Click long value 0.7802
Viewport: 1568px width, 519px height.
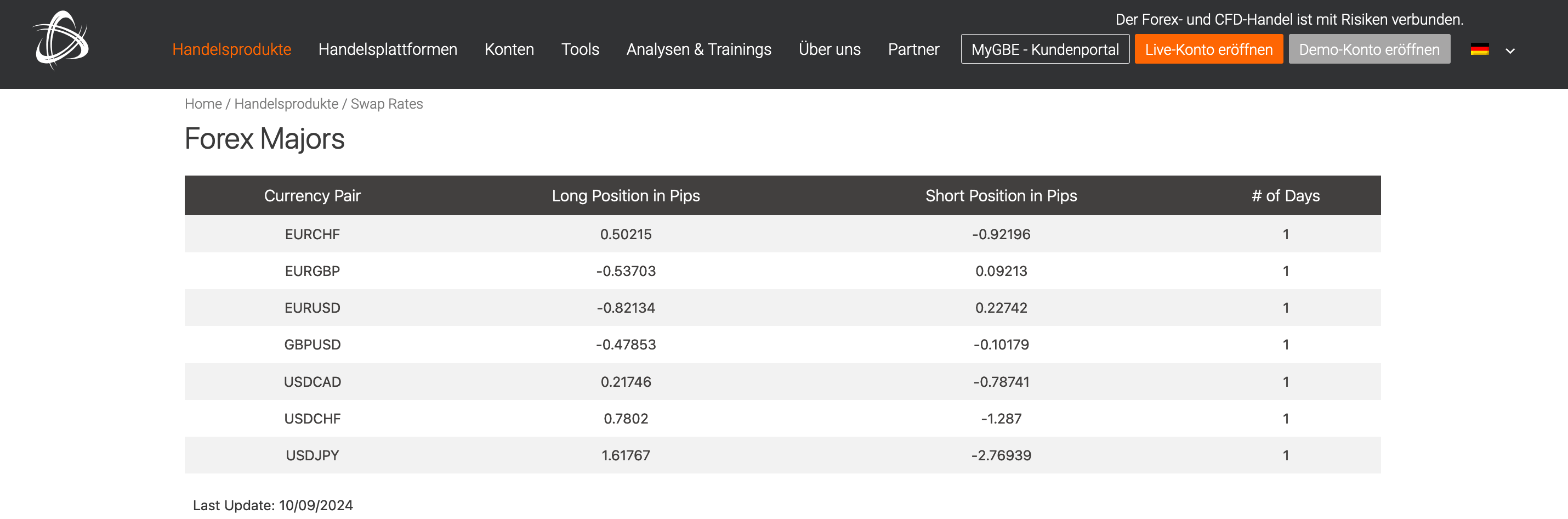click(x=626, y=419)
